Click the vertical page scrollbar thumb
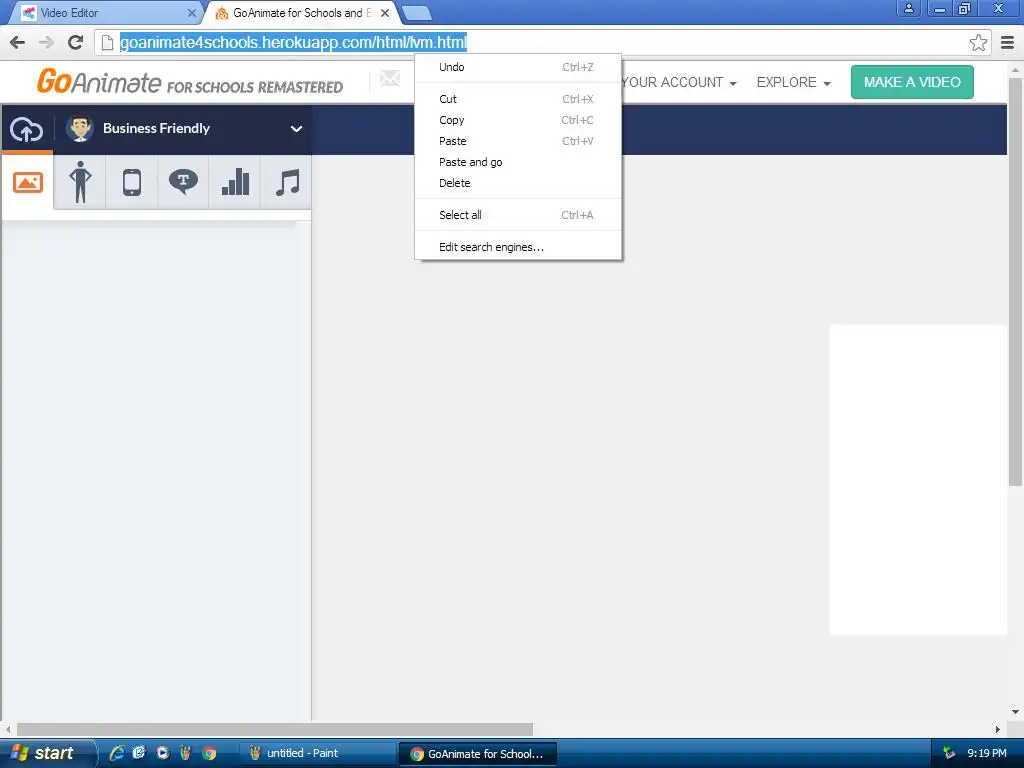Screen dimensions: 1024x768 pyautogui.click(x=1015, y=281)
